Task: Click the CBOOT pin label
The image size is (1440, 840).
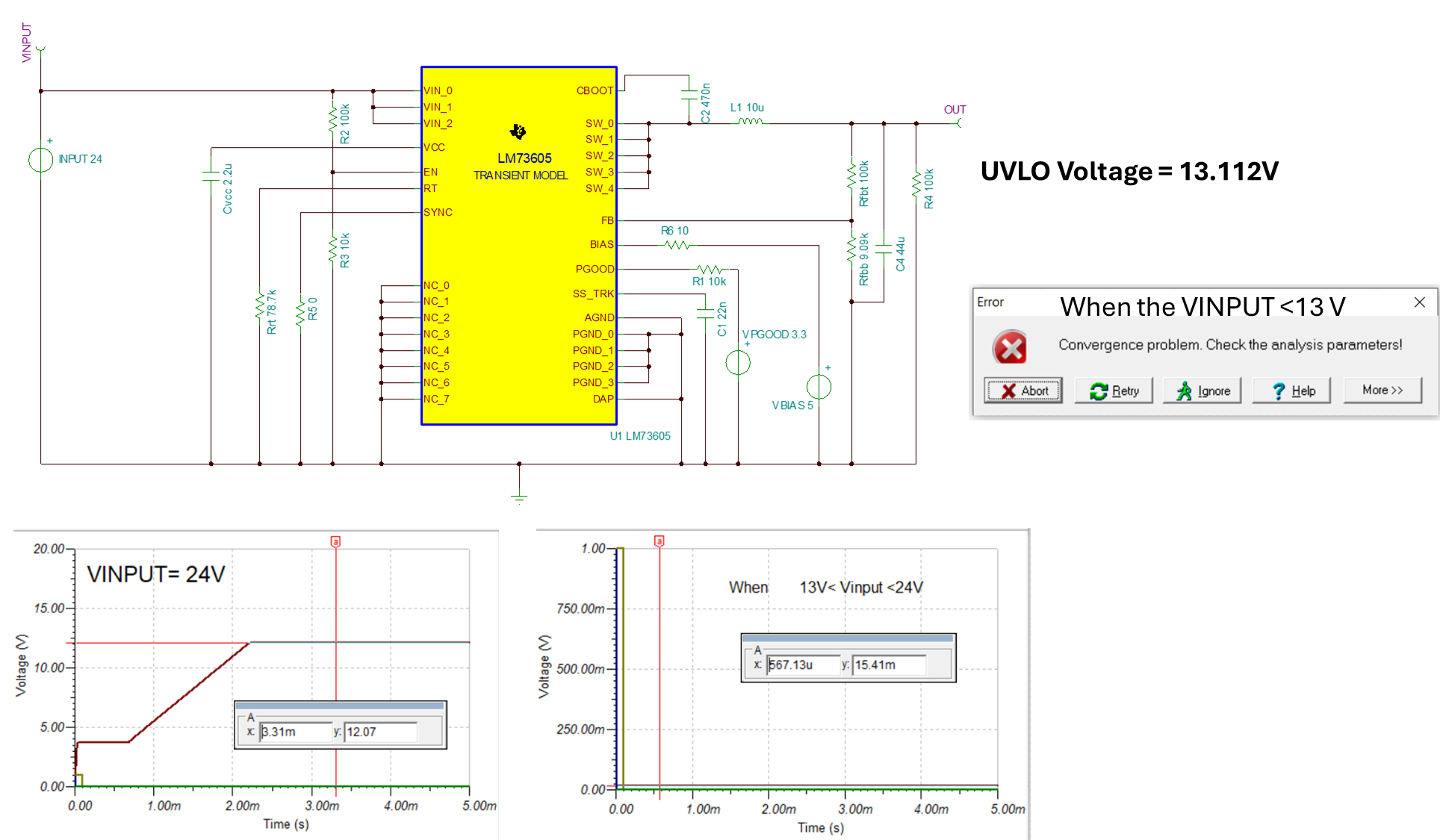Action: click(595, 90)
